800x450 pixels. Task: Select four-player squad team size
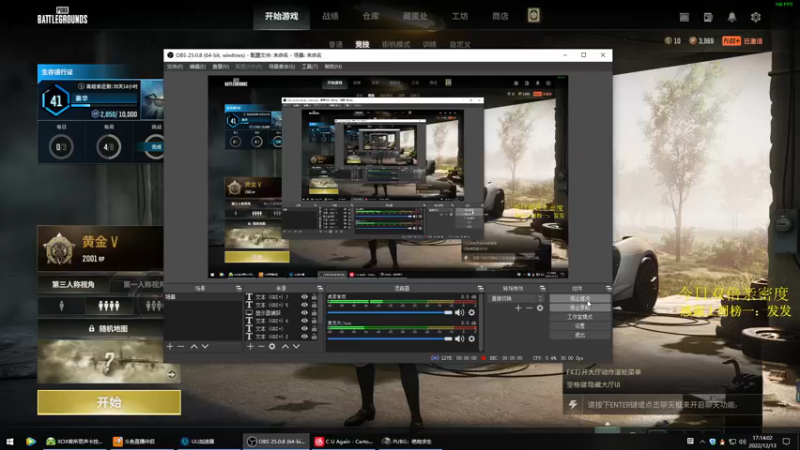109,306
